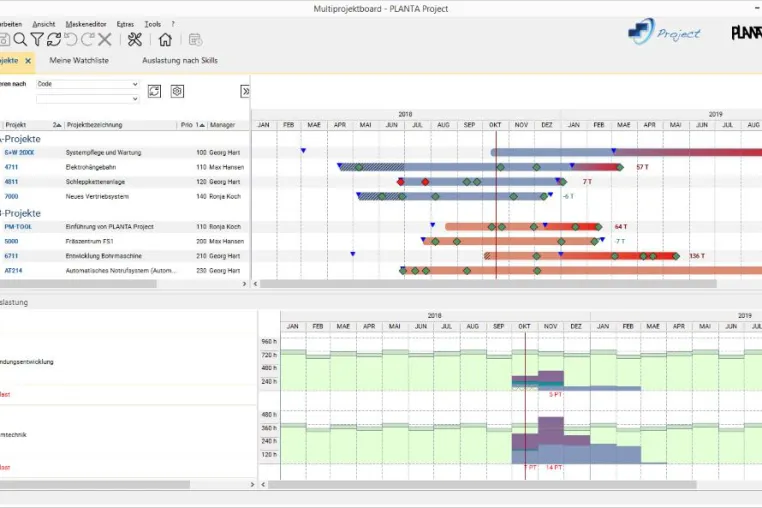Screen dimensions: 762x508
Task: Open the ? help menu
Action: coord(173,24)
